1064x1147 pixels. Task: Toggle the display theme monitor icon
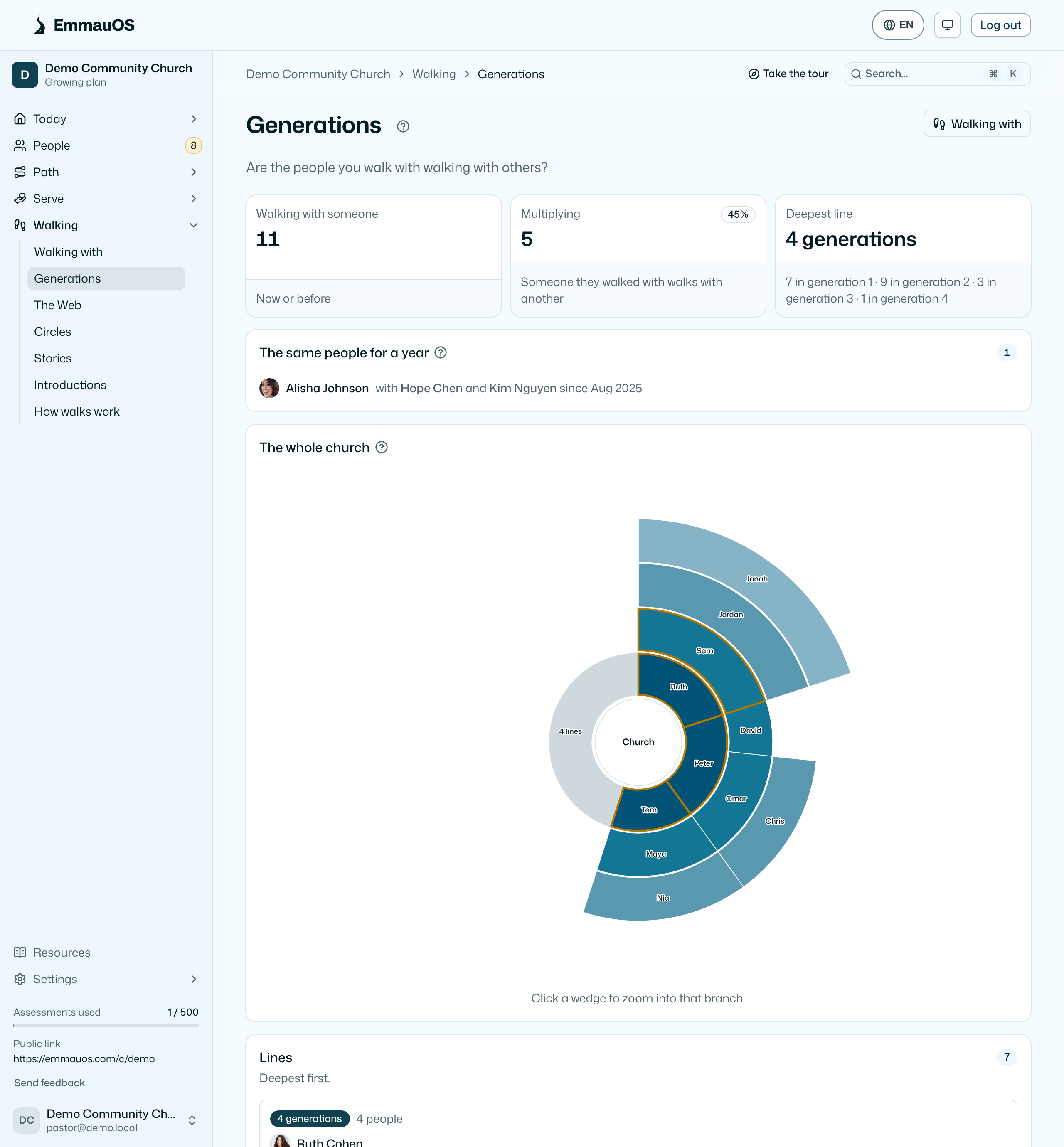point(947,25)
